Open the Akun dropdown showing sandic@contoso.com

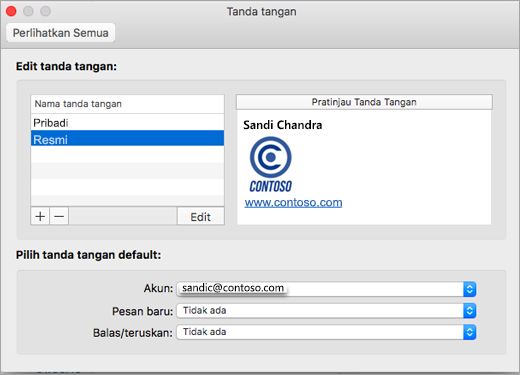[x=326, y=289]
